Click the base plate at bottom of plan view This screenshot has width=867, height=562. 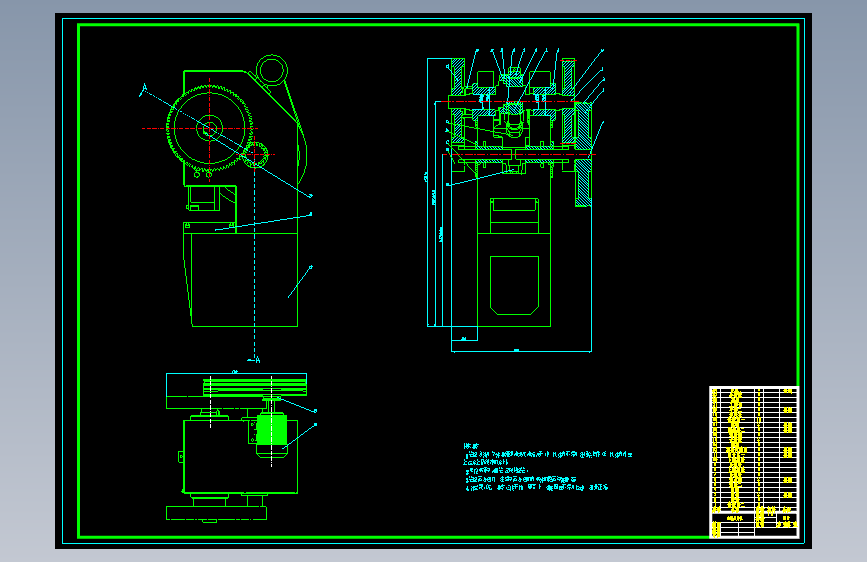216,513
